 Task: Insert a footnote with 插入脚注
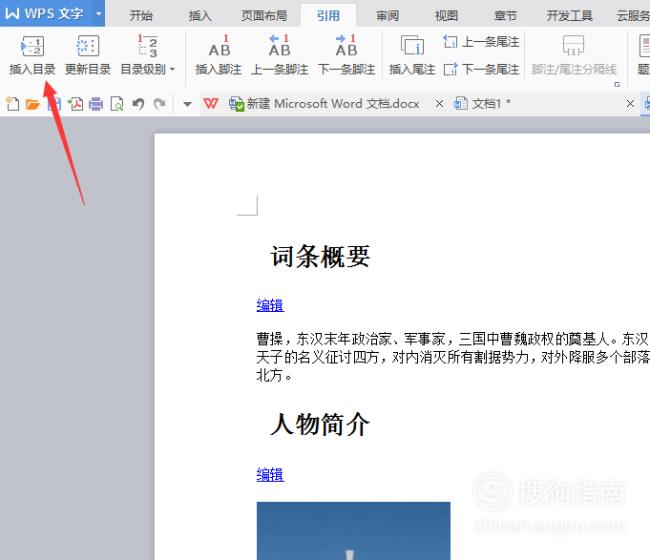click(218, 55)
